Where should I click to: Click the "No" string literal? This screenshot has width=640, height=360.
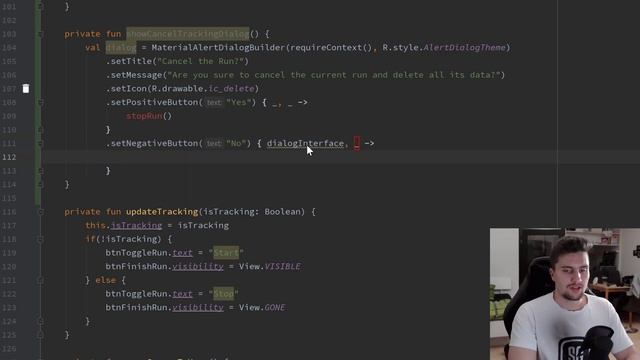[236, 143]
